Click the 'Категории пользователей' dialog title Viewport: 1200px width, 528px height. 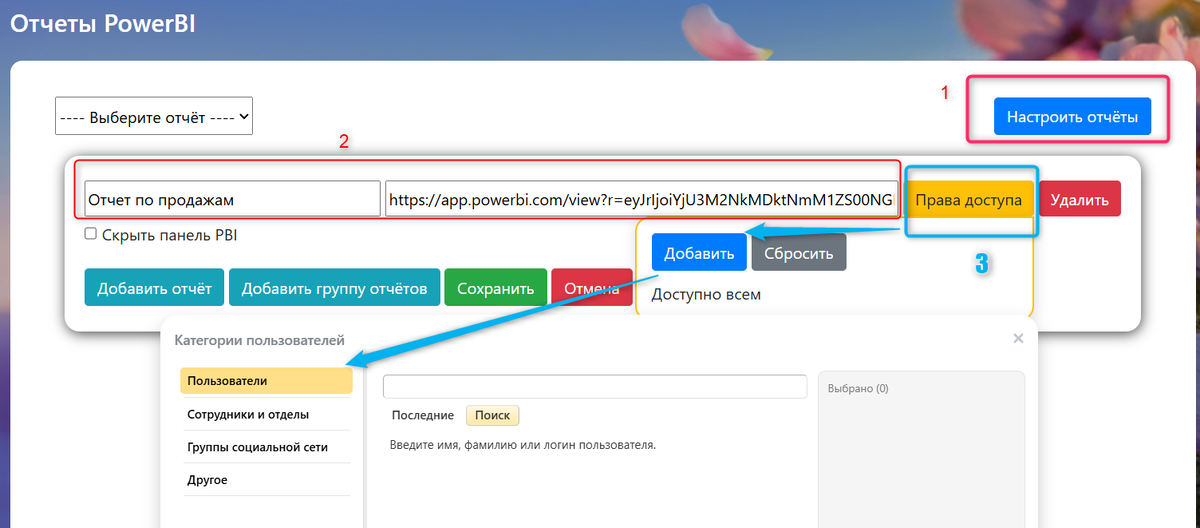pos(259,341)
